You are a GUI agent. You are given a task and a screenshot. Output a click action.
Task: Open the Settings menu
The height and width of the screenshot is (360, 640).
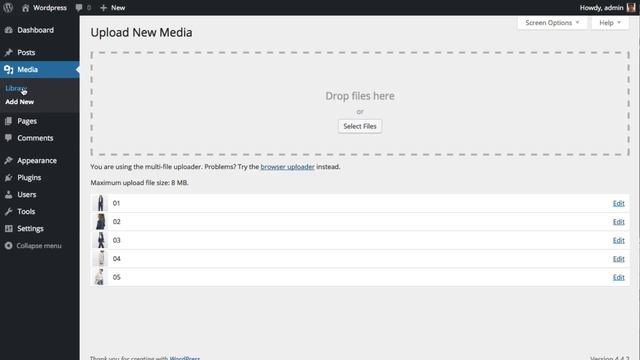(30, 229)
